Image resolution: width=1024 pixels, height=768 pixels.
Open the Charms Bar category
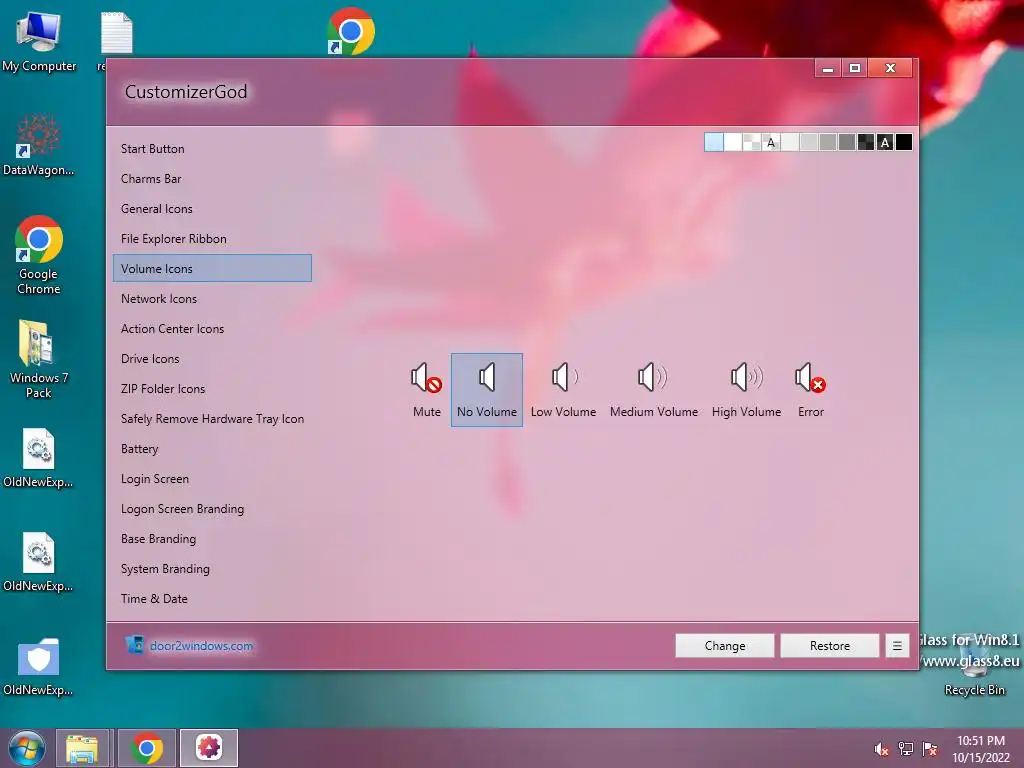coord(212,179)
